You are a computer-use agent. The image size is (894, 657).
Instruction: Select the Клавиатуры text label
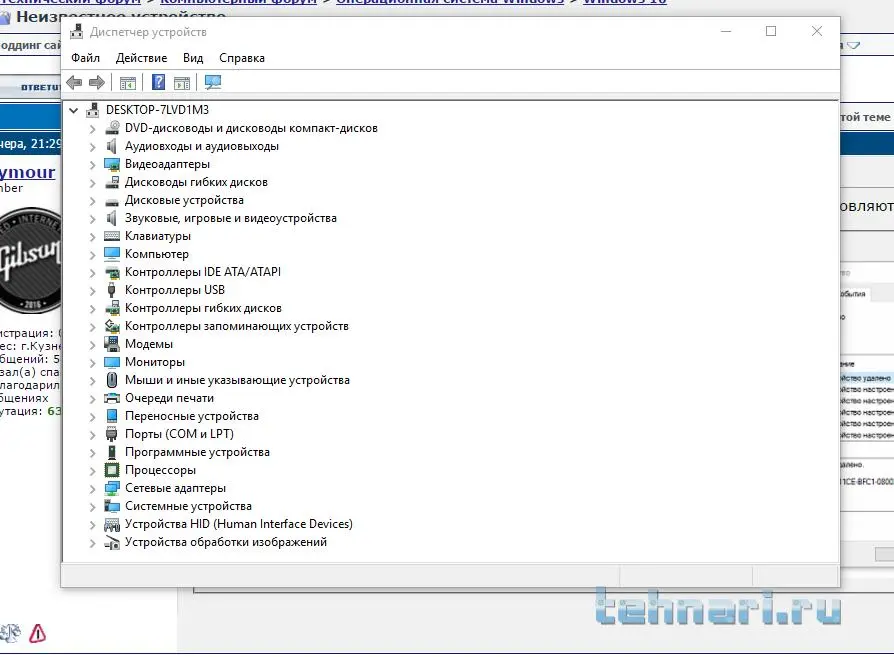158,236
